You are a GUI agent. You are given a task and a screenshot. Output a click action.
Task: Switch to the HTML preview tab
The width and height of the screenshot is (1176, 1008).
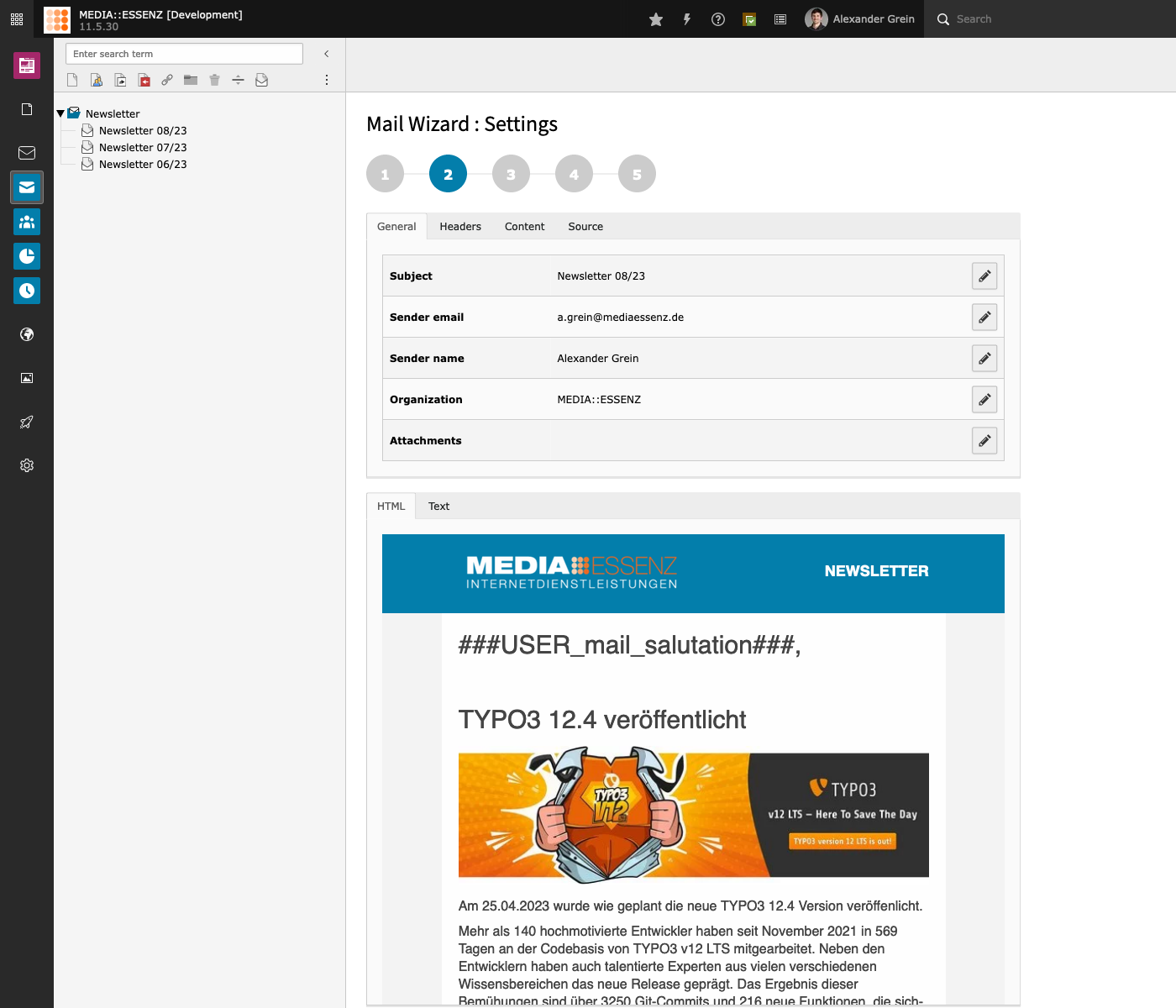[x=391, y=506]
